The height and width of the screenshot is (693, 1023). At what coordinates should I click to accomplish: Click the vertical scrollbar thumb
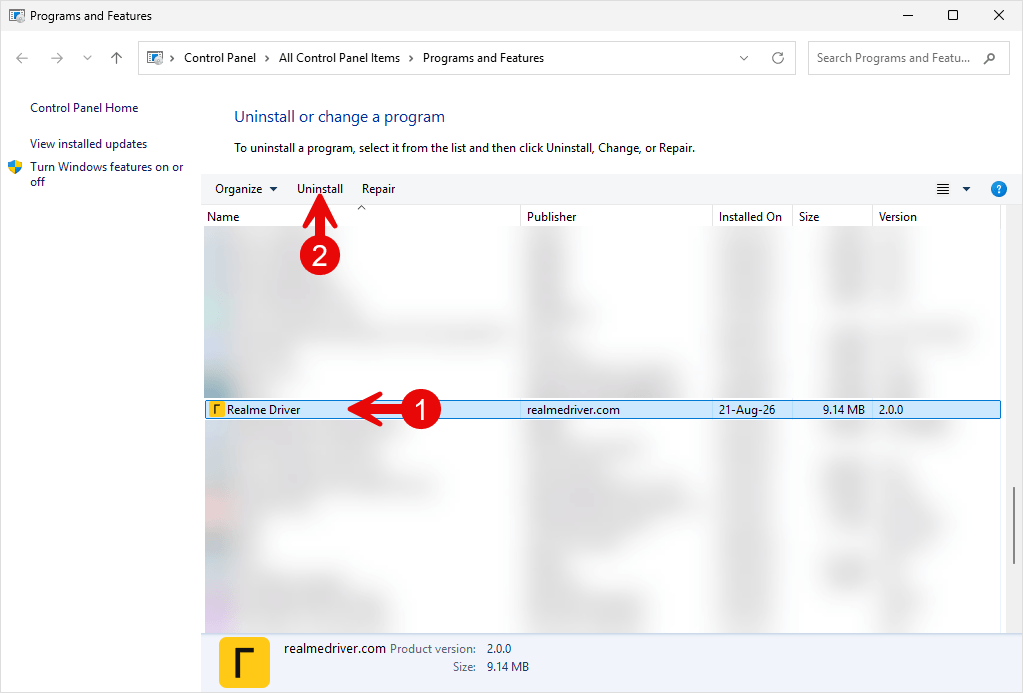click(1013, 525)
